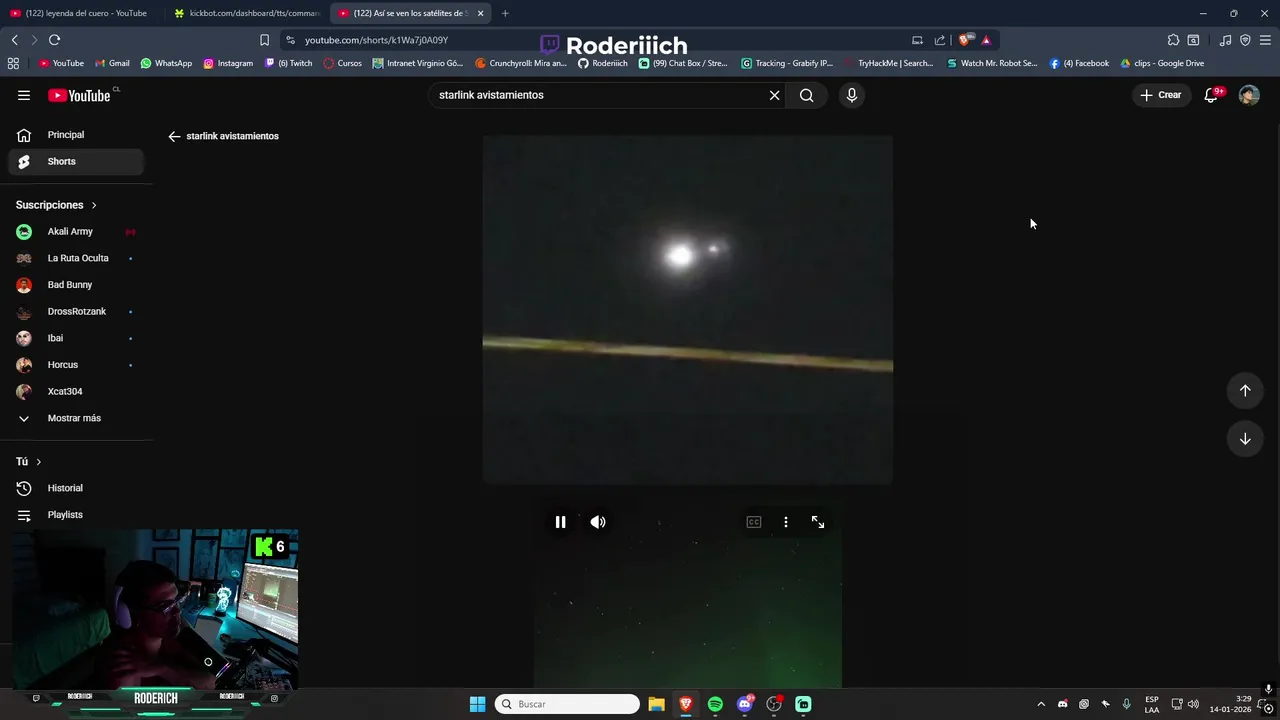The width and height of the screenshot is (1280, 720).
Task: Open Principal in the sidebar
Action: [76, 135]
